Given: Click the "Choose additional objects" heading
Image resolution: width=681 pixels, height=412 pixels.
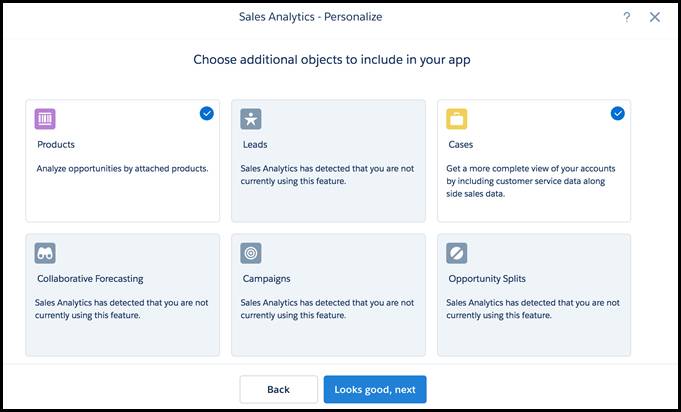Looking at the screenshot, I should click(331, 60).
